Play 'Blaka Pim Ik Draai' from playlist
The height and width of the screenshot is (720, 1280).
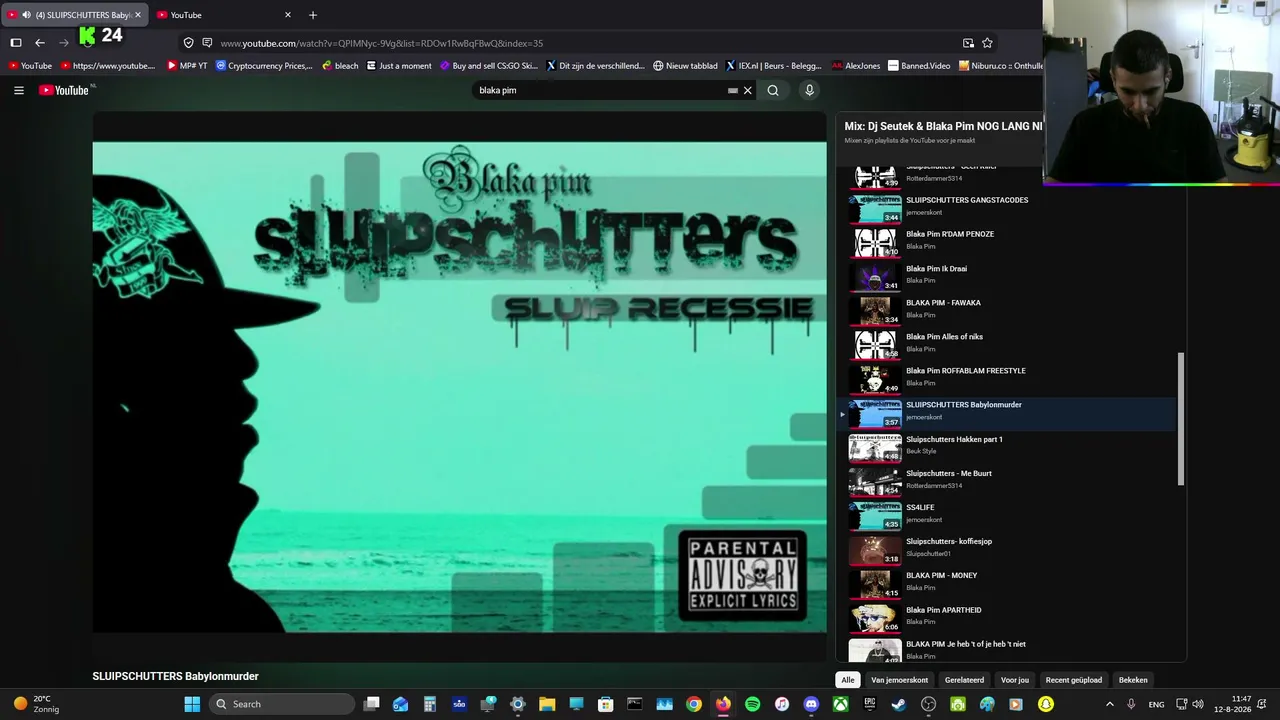point(1008,275)
